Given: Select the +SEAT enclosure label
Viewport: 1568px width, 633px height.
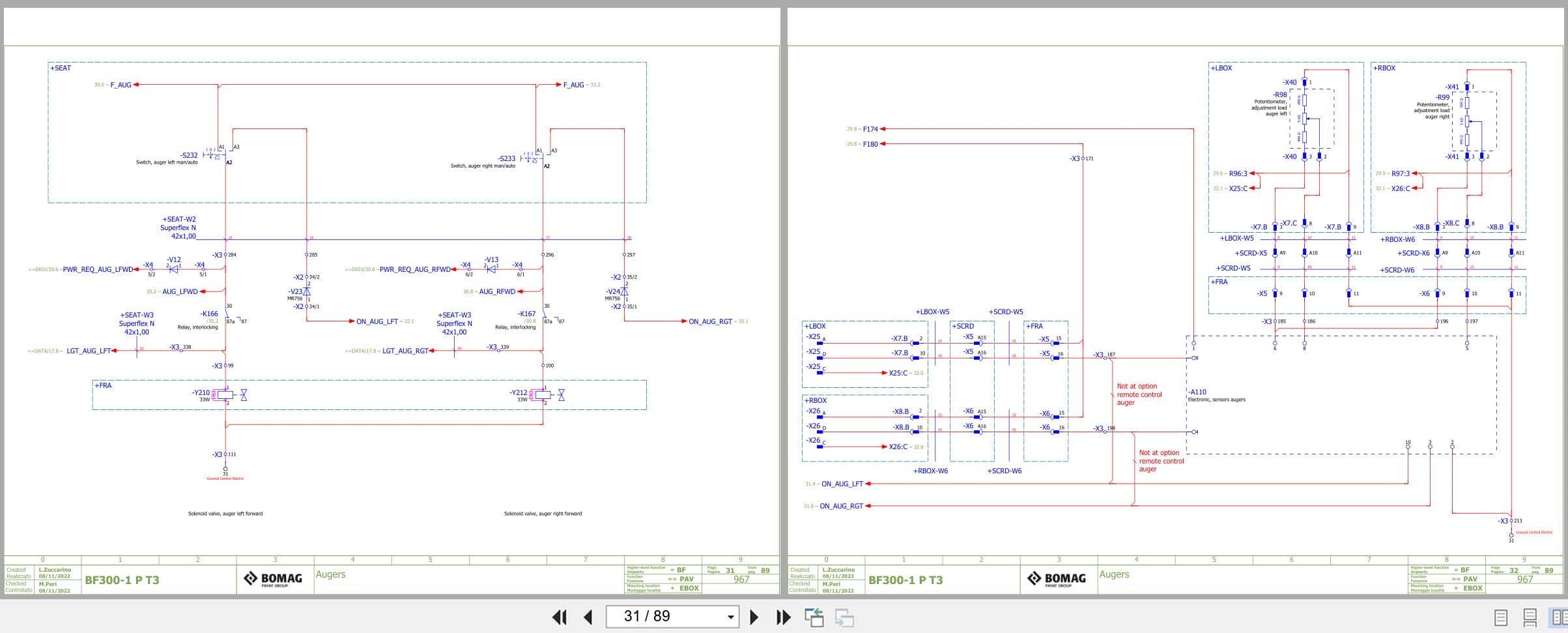Looking at the screenshot, I should [61, 68].
